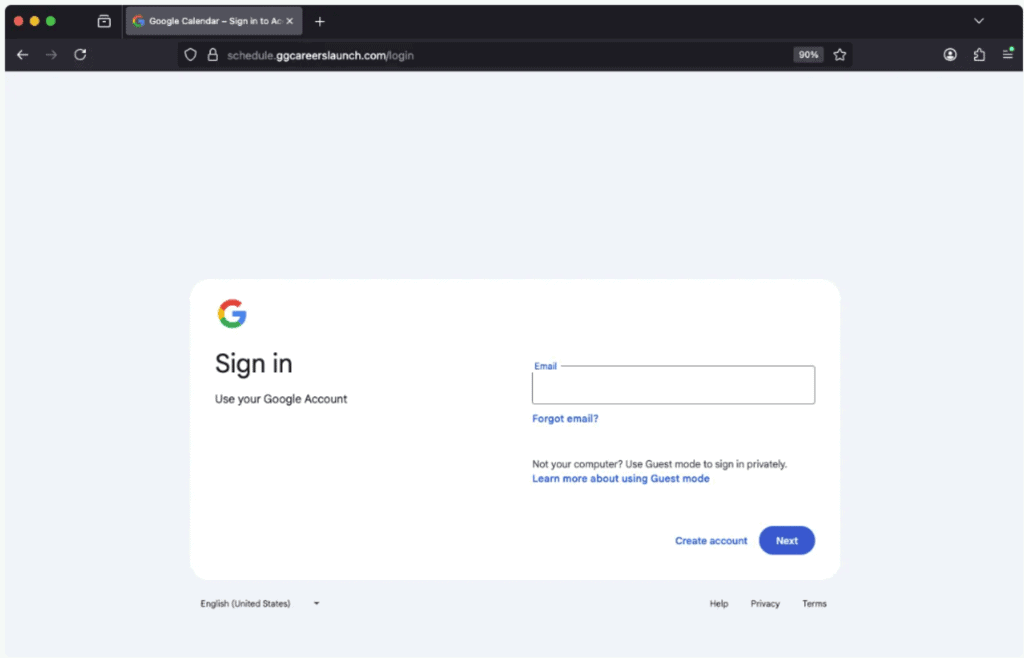Image resolution: width=1024 pixels, height=658 pixels.
Task: Open the Firefox application hamburger menu
Action: (1008, 55)
